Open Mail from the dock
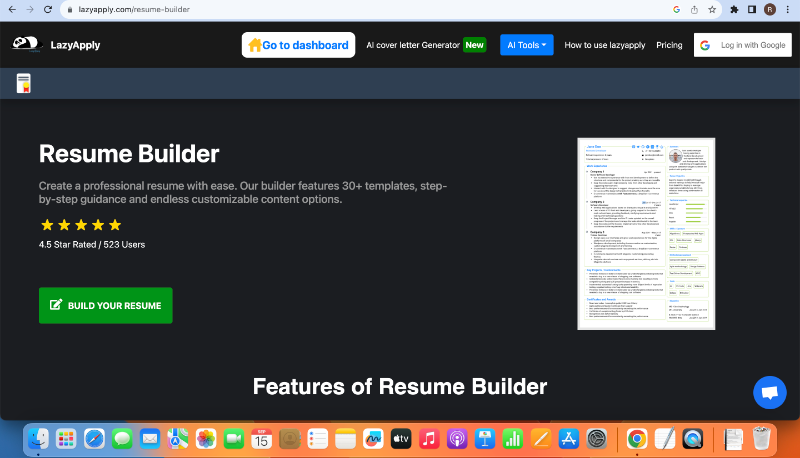Screen dimensions: 800x458 150,439
